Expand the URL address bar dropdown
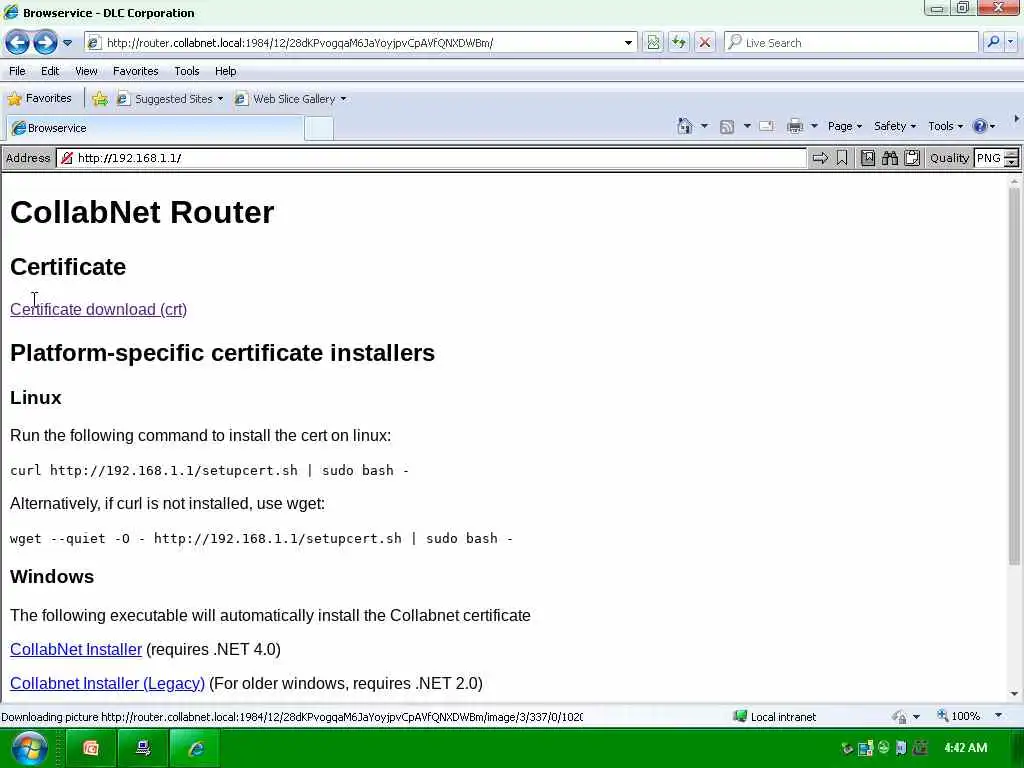Screen dimensions: 1024x768 pyautogui.click(x=628, y=43)
